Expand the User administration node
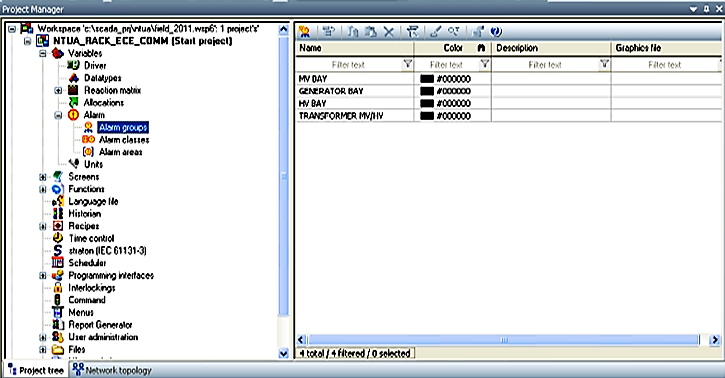Screen dimensions: 725x378 [43, 337]
